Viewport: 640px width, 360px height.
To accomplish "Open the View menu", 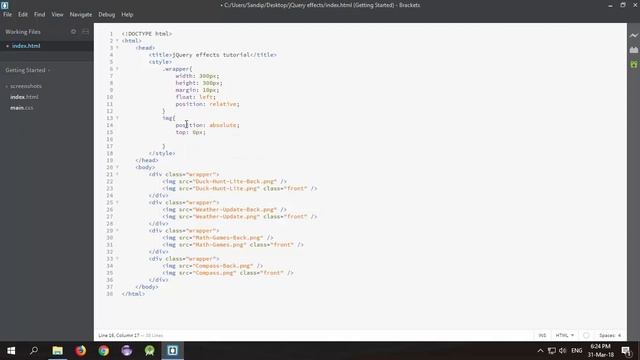I will tap(57, 14).
